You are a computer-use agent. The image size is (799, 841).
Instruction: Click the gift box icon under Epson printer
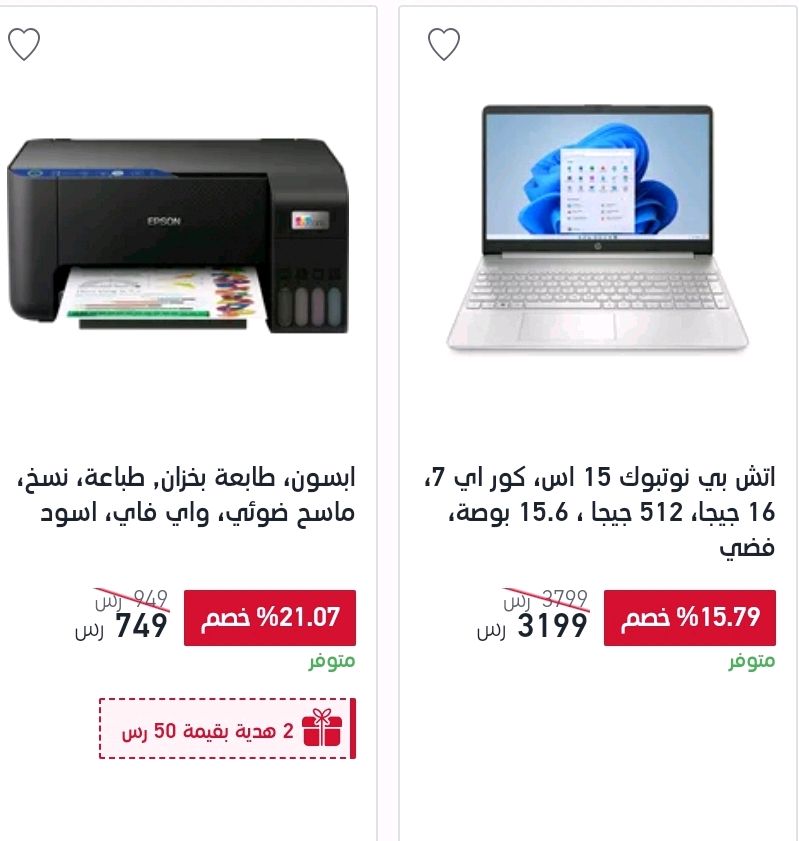click(322, 728)
